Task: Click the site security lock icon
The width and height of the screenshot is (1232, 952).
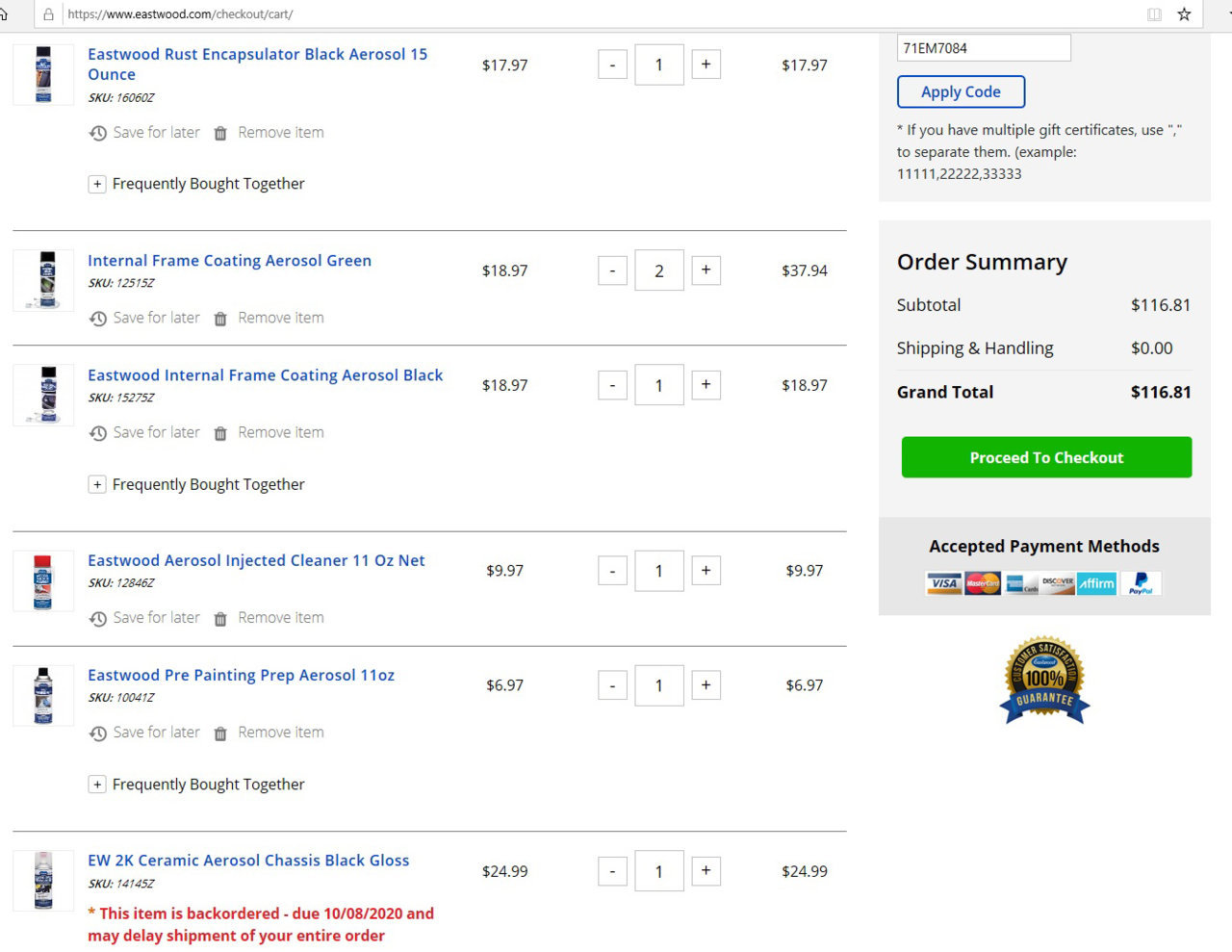Action: tap(48, 14)
